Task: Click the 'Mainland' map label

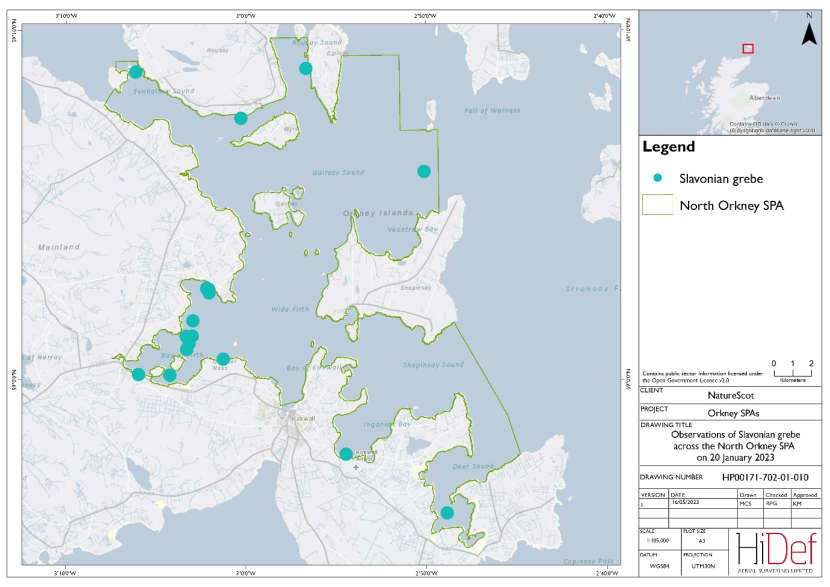Action: [59, 247]
